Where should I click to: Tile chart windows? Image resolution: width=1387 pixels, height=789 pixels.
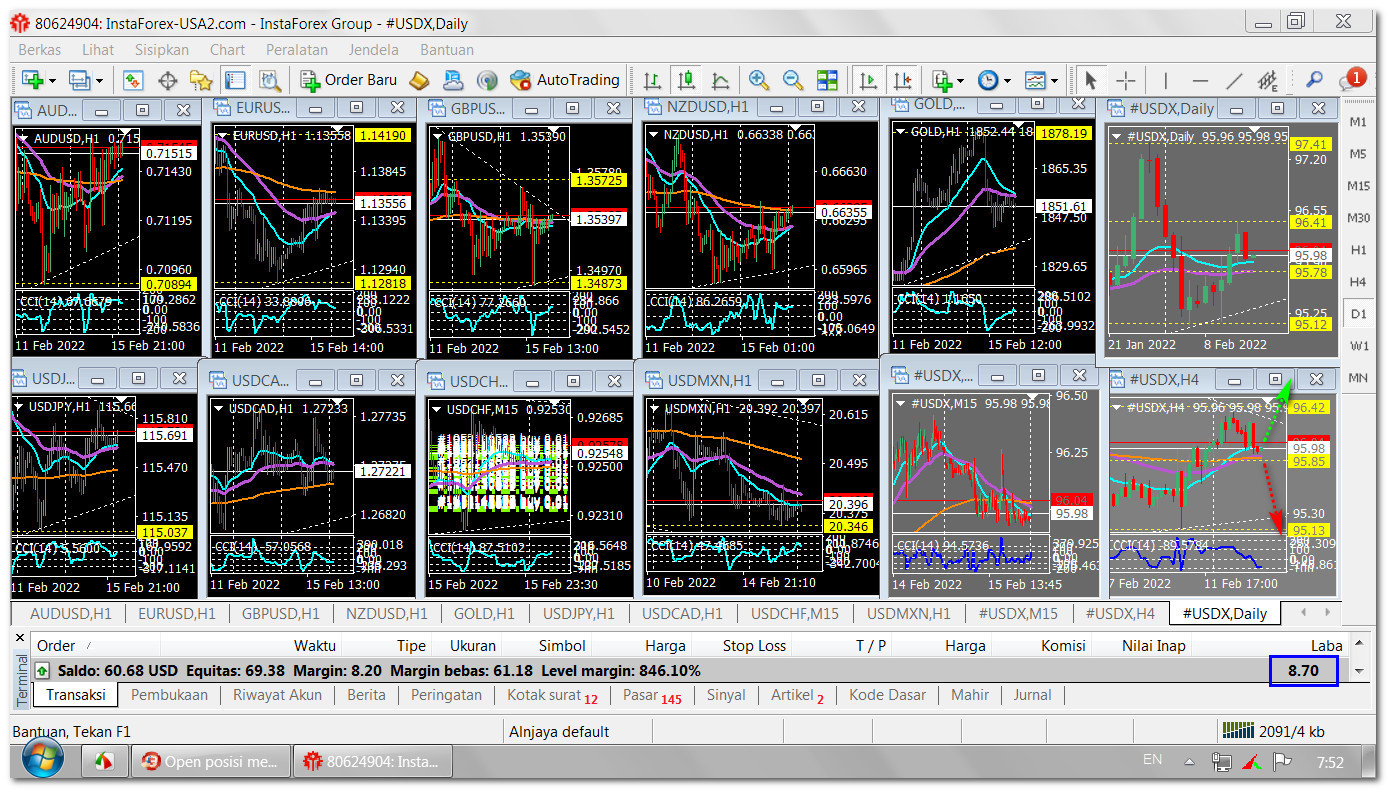point(827,80)
